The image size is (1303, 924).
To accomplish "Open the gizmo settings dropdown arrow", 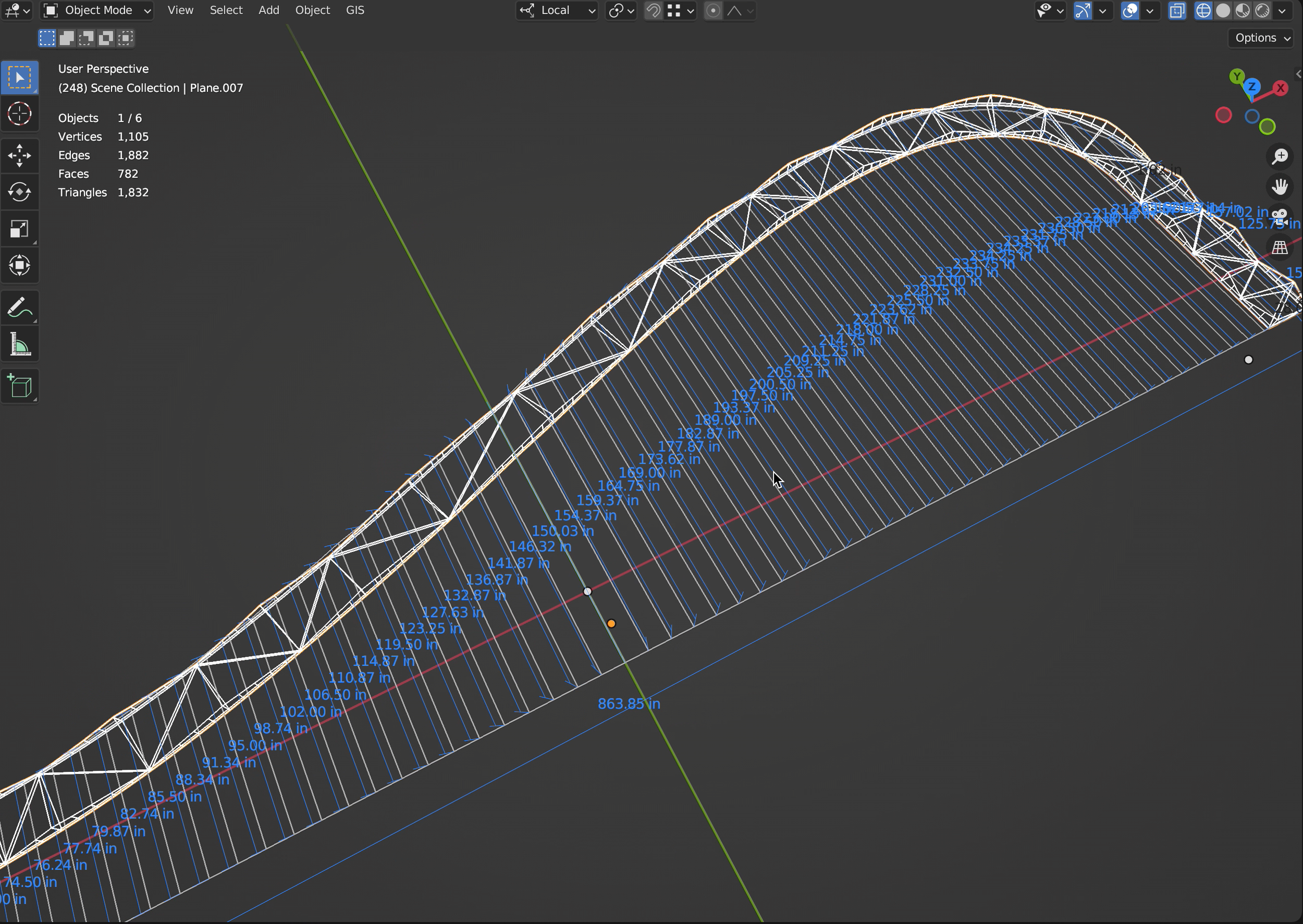I will (1103, 10).
